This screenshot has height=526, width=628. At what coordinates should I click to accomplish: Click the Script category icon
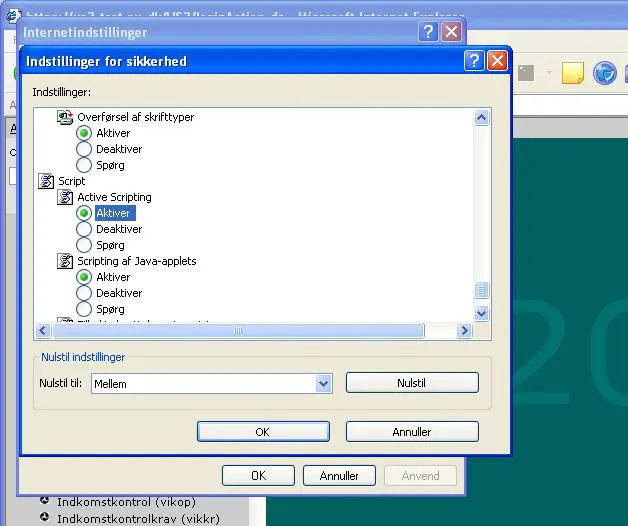(46, 181)
